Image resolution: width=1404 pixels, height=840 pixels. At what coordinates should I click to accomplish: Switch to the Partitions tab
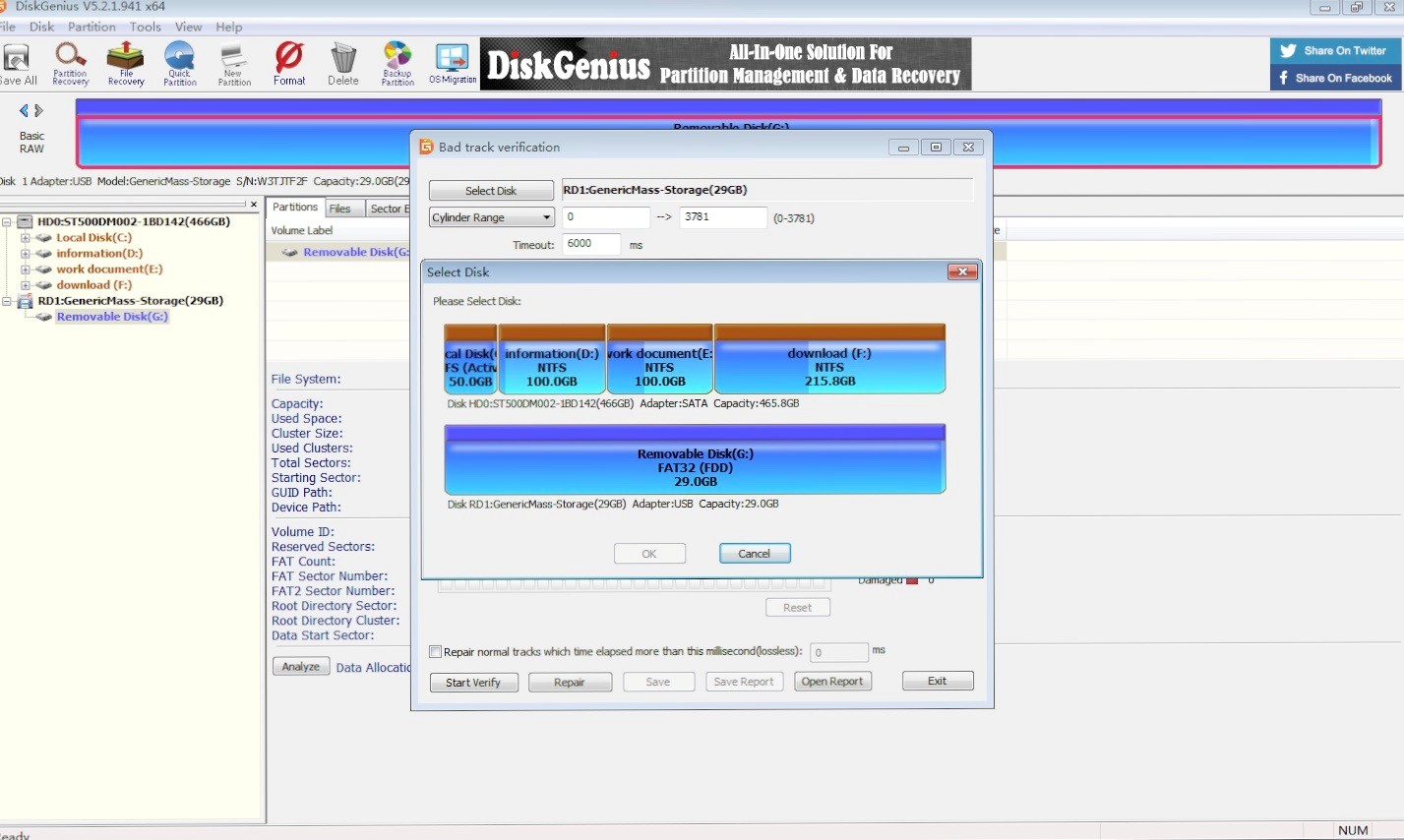pos(295,208)
